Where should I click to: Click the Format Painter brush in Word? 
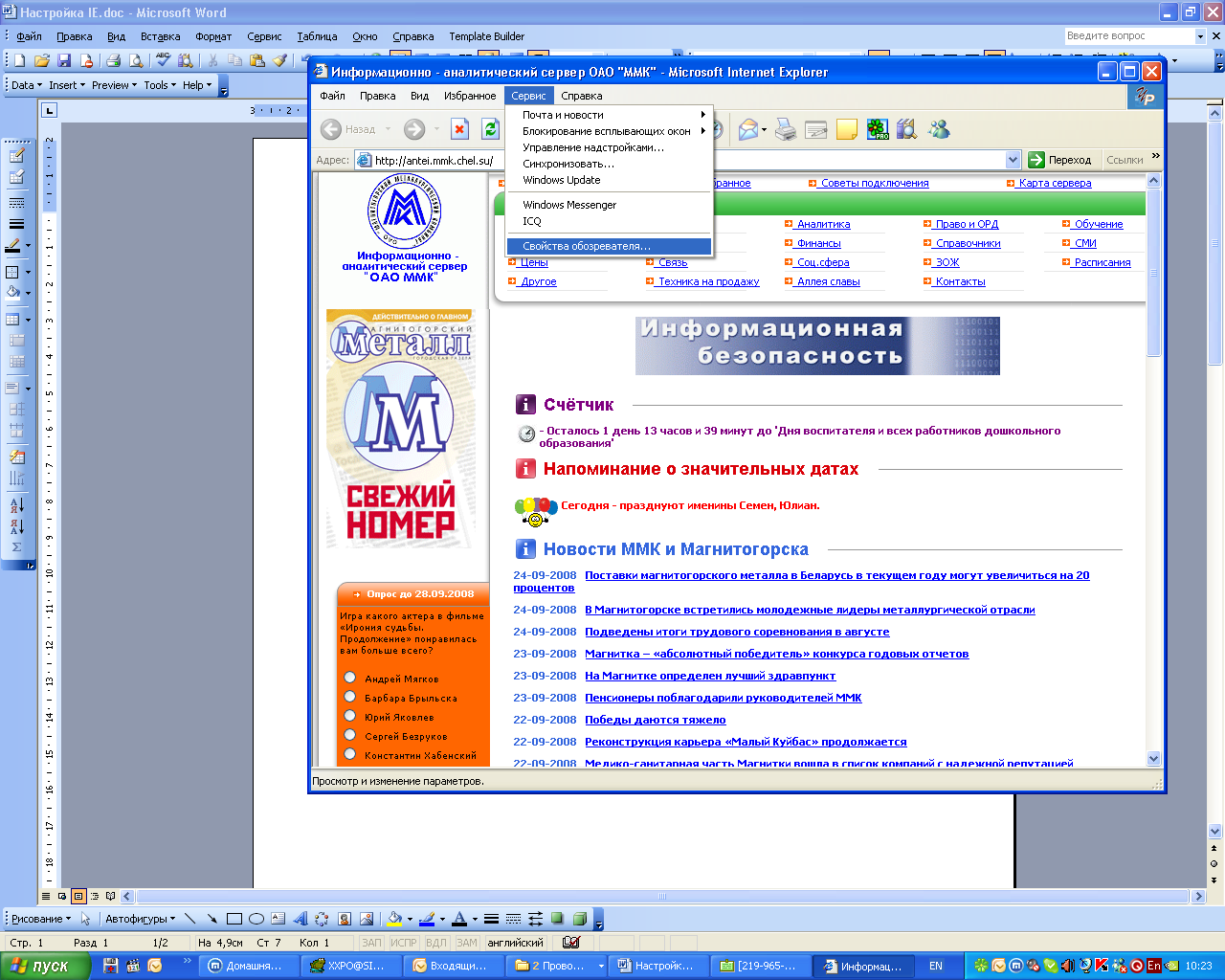279,60
